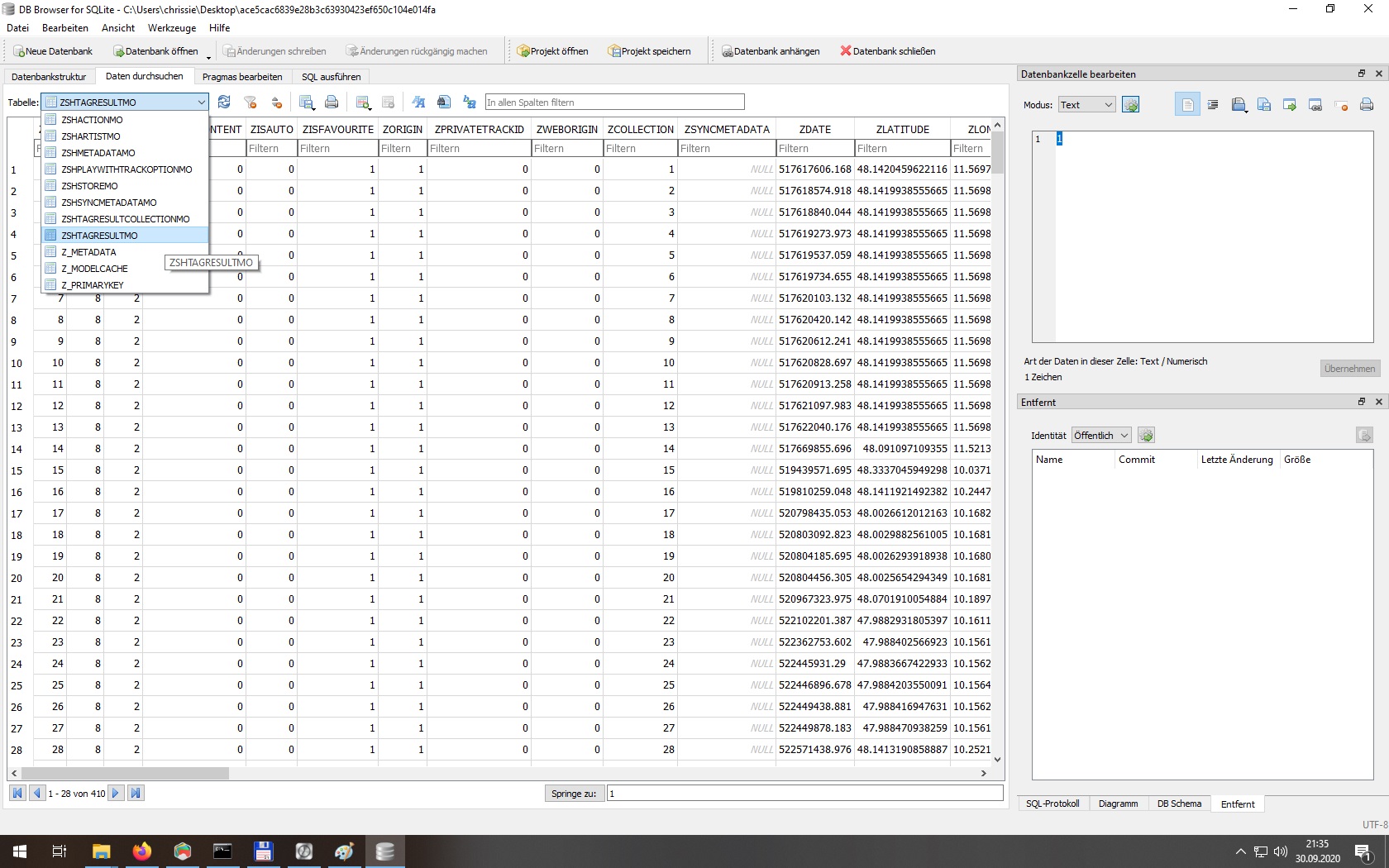Open the Identität dropdown
Viewport: 1389px width, 868px height.
click(1101, 436)
